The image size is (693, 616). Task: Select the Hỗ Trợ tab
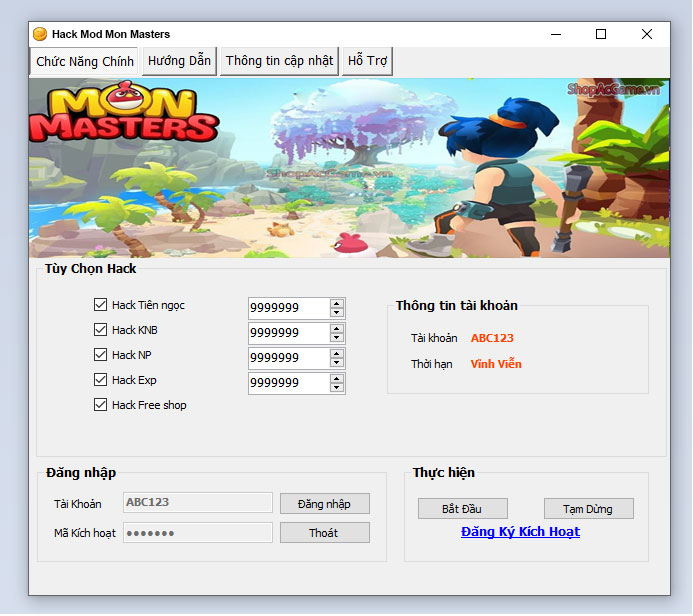coord(367,61)
